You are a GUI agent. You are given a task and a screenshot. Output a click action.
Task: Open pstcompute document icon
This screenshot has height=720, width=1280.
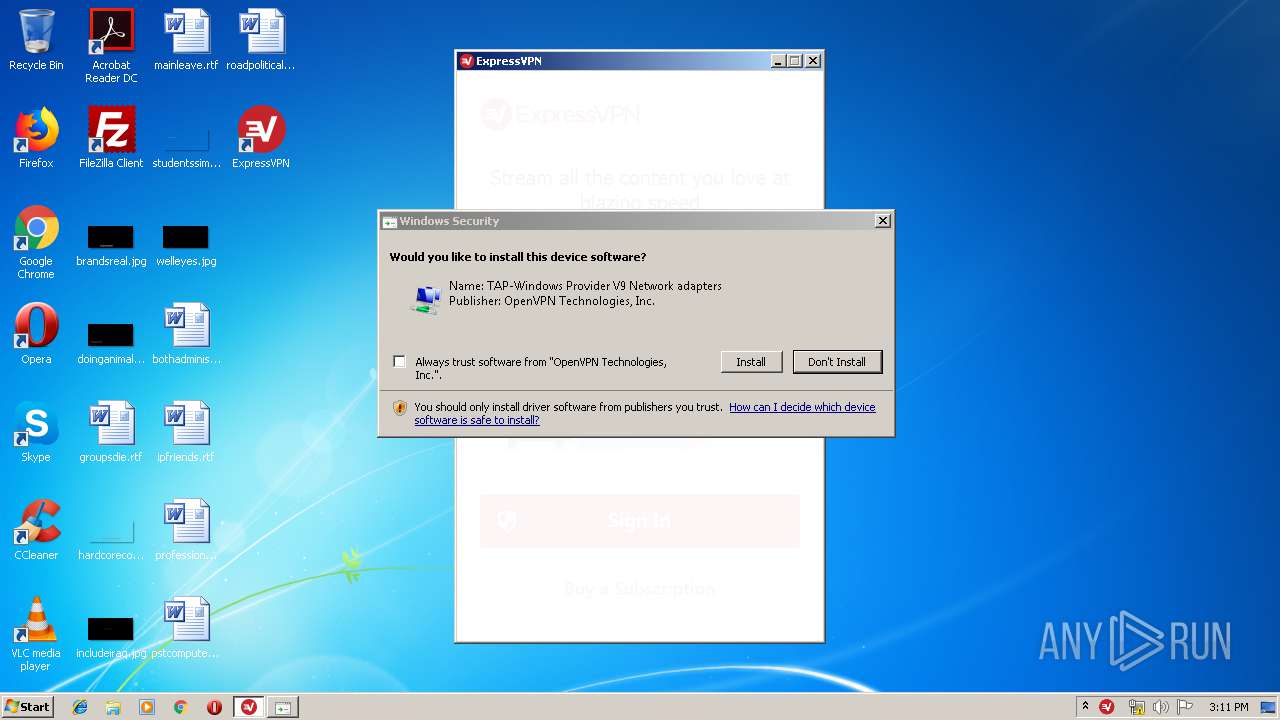click(186, 628)
